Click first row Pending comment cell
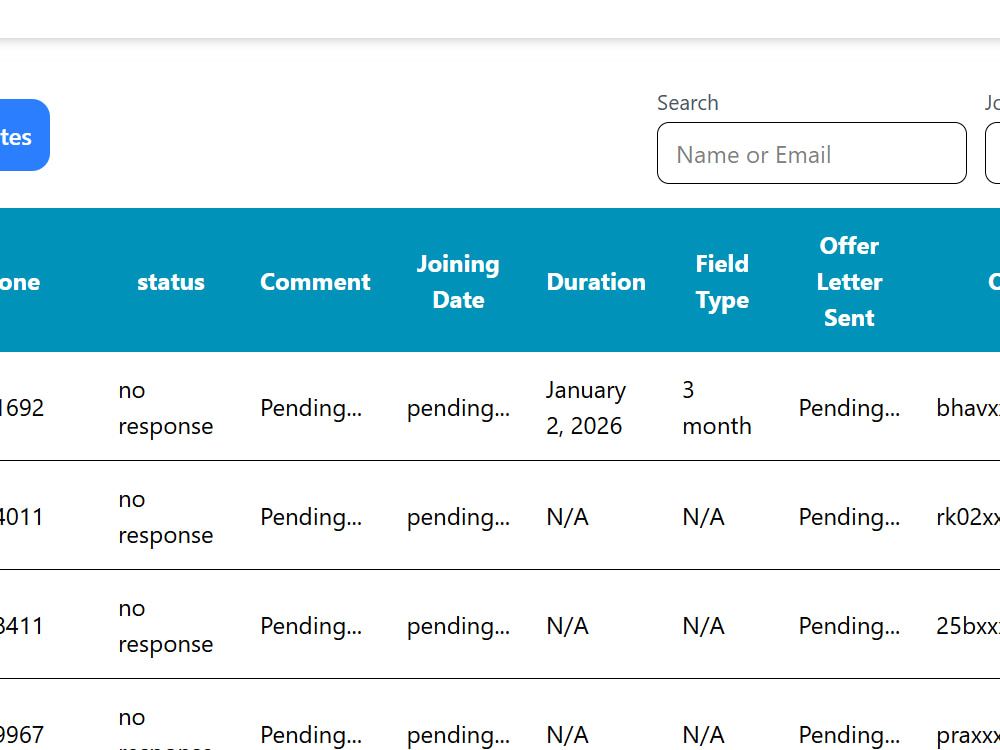Screen dimensions: 1000x750 [x=311, y=408]
